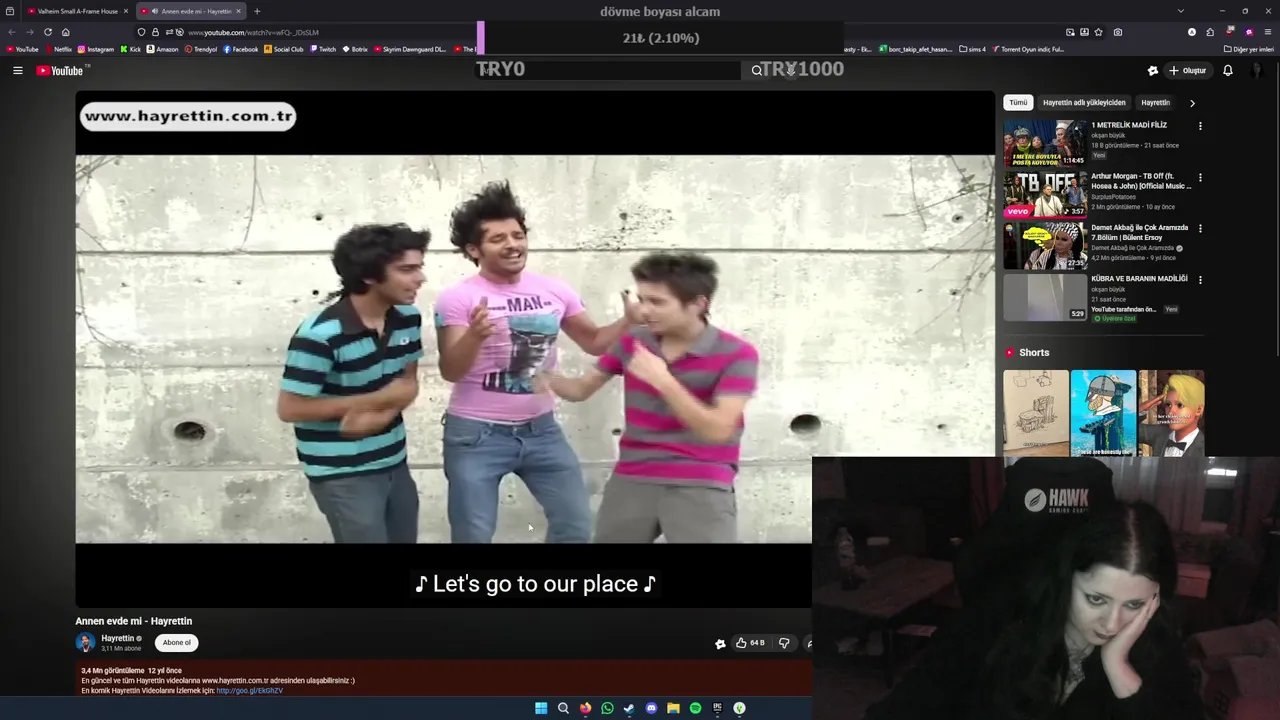Open Epic Games Launcher from taskbar
The width and height of the screenshot is (1280, 720).
point(717,708)
